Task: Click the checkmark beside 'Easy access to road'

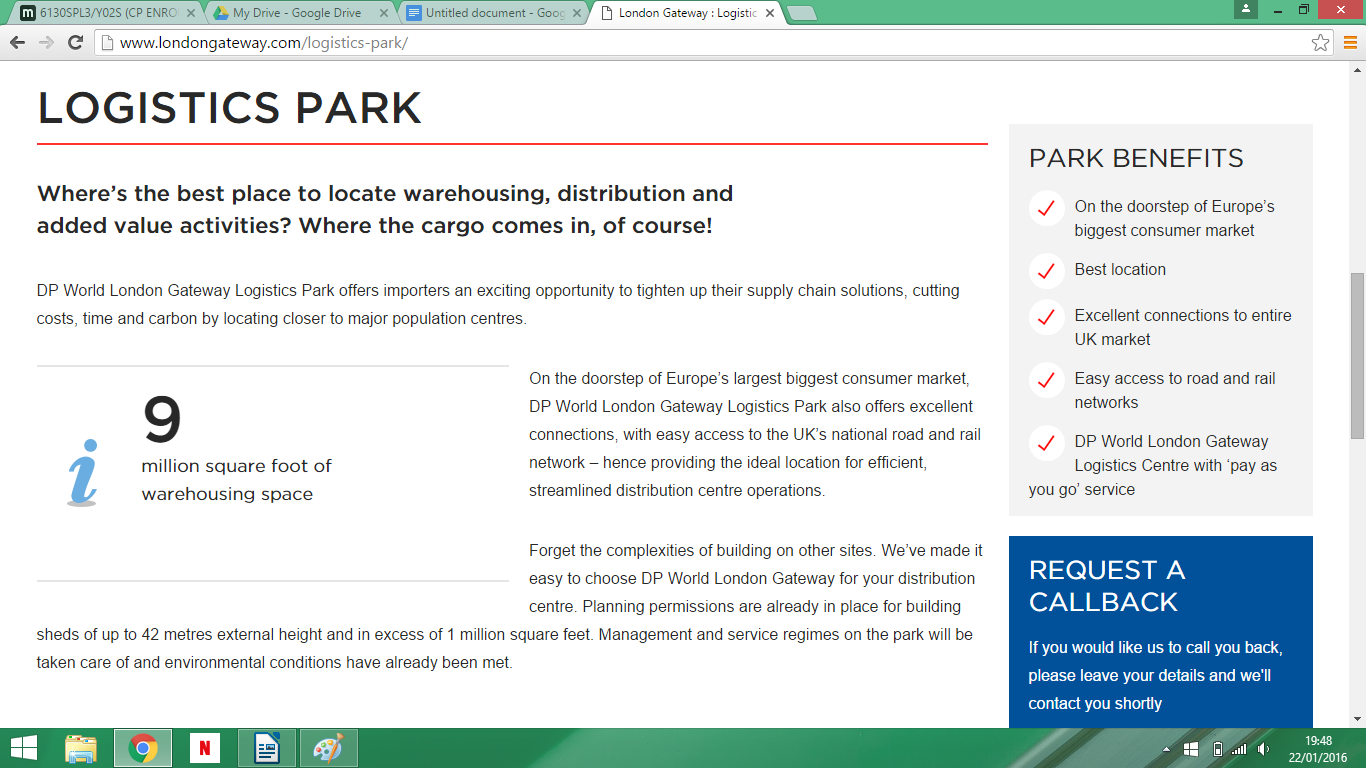Action: (x=1046, y=380)
